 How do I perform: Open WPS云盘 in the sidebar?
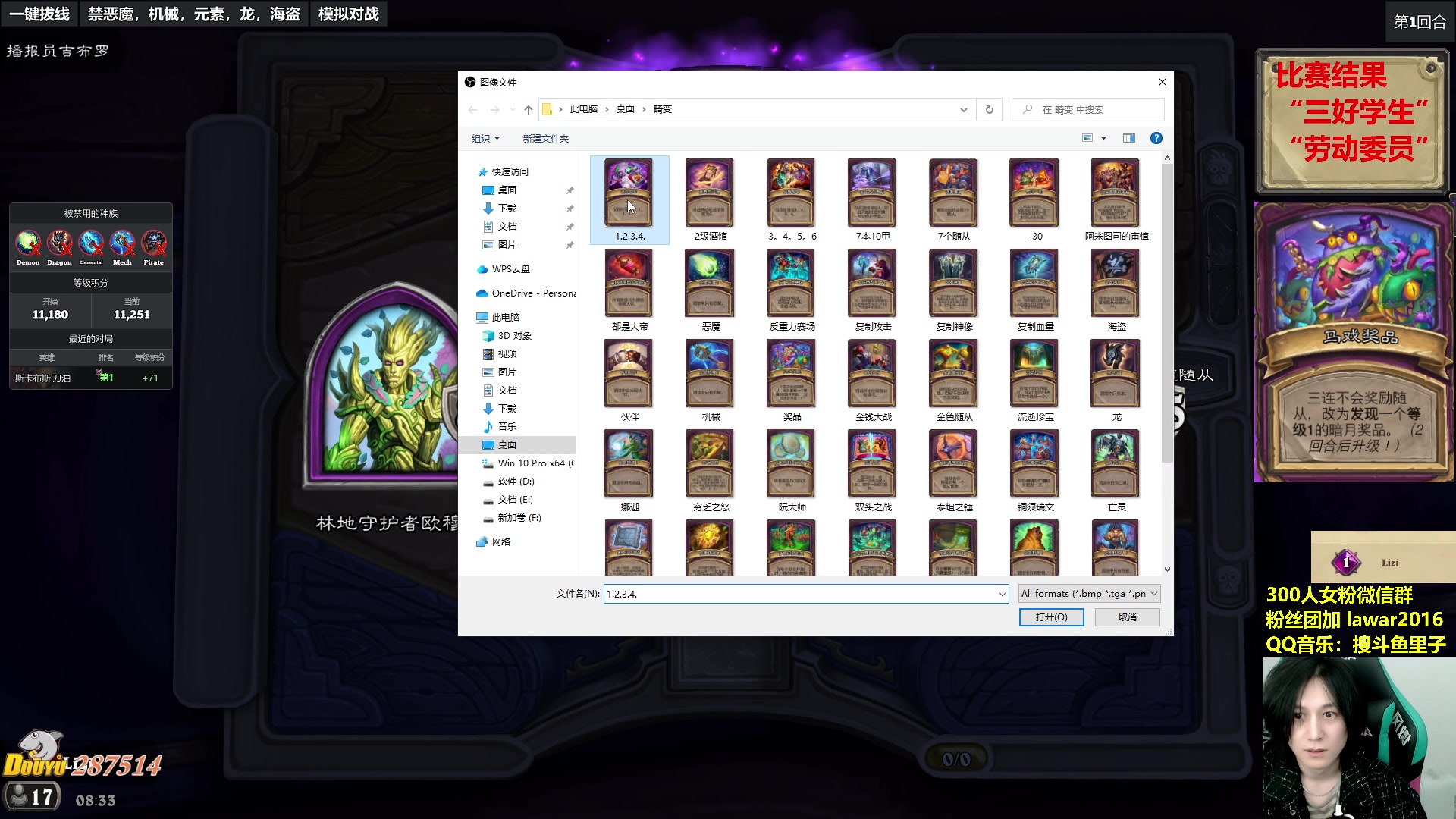[x=510, y=269]
